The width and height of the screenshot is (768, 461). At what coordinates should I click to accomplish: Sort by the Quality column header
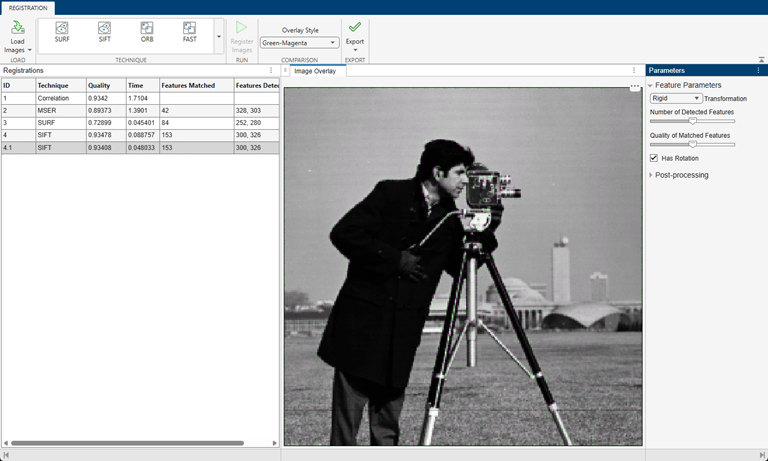pyautogui.click(x=106, y=85)
